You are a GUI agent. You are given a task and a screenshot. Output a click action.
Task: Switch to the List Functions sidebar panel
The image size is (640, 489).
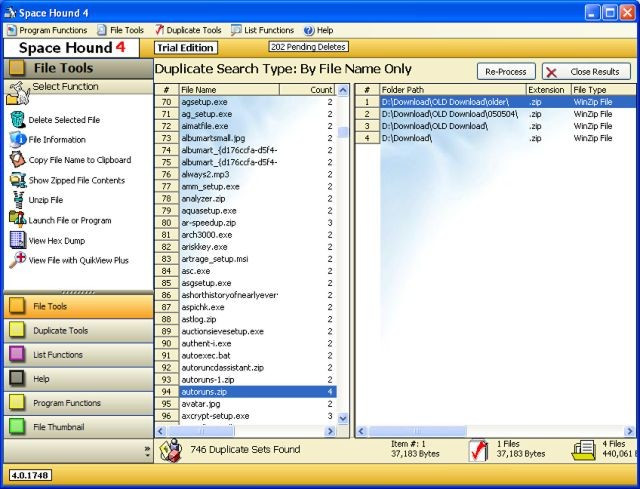pyautogui.click(x=78, y=354)
